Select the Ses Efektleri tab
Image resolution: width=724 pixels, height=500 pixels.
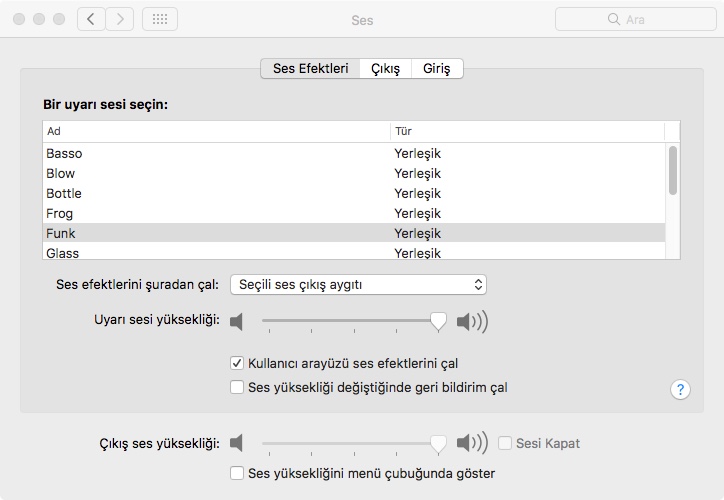[x=310, y=69]
